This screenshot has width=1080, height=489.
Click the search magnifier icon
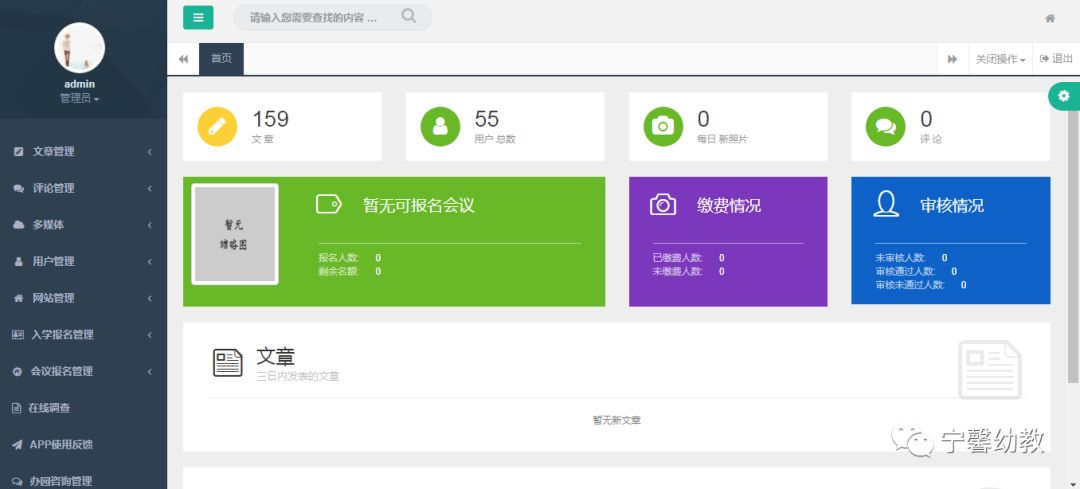pos(409,16)
